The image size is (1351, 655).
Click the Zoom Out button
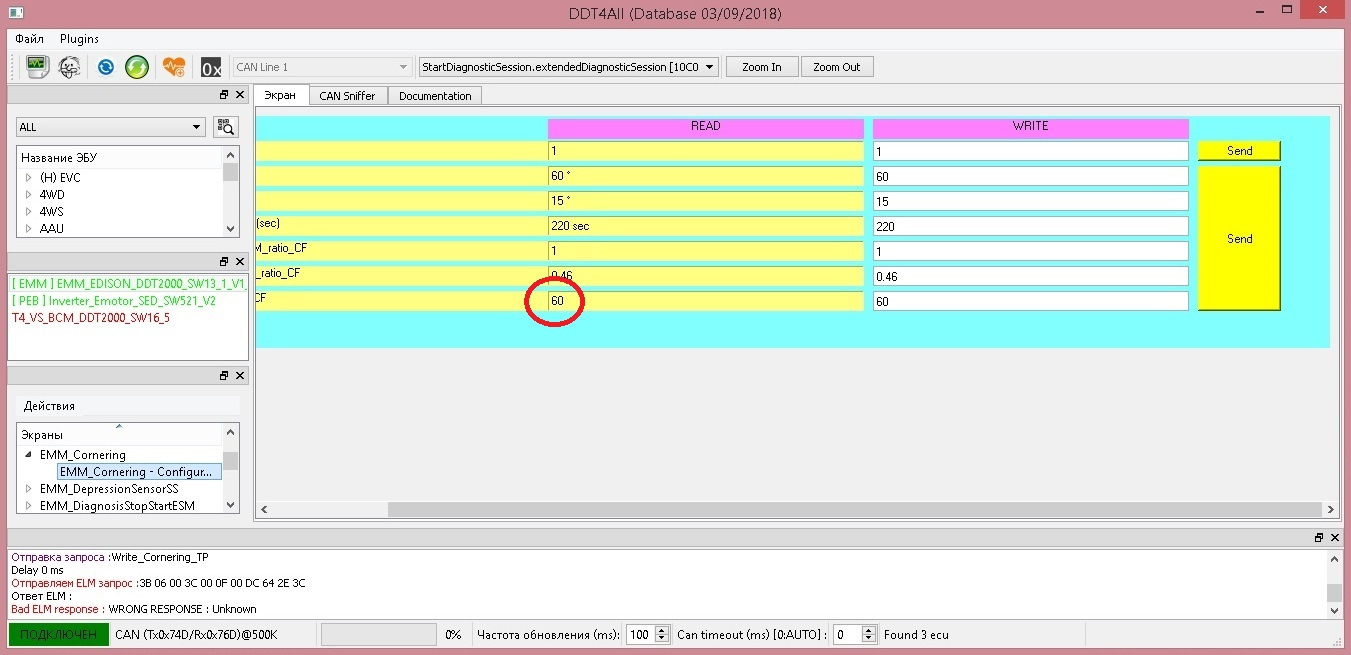[x=836, y=67]
